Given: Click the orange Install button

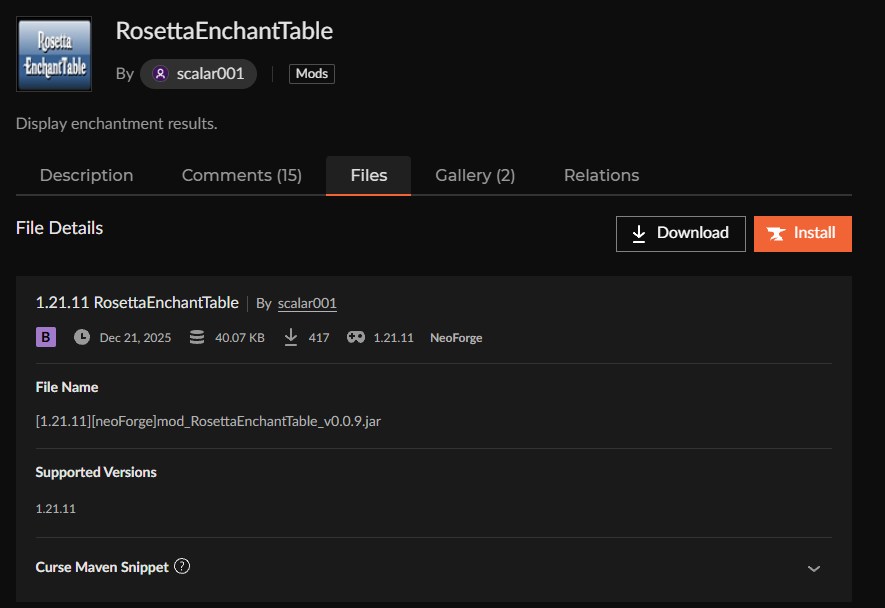Looking at the screenshot, I should (x=802, y=233).
